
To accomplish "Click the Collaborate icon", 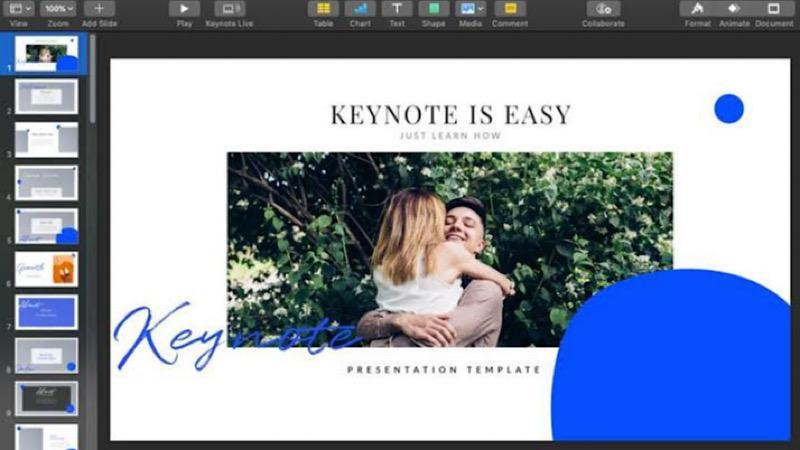I will (603, 9).
